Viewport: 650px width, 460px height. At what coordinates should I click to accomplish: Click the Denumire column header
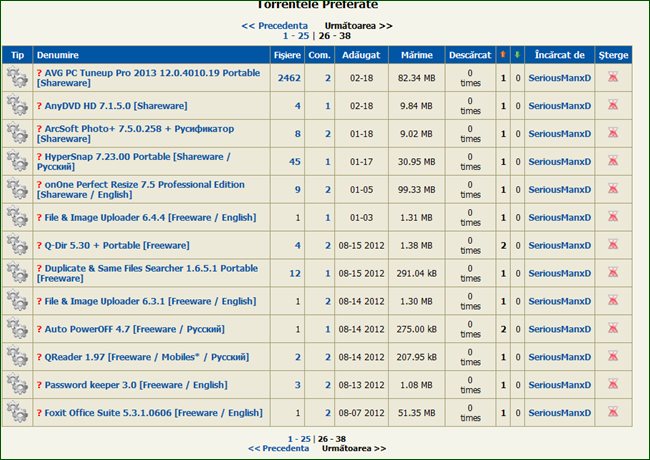pos(58,53)
